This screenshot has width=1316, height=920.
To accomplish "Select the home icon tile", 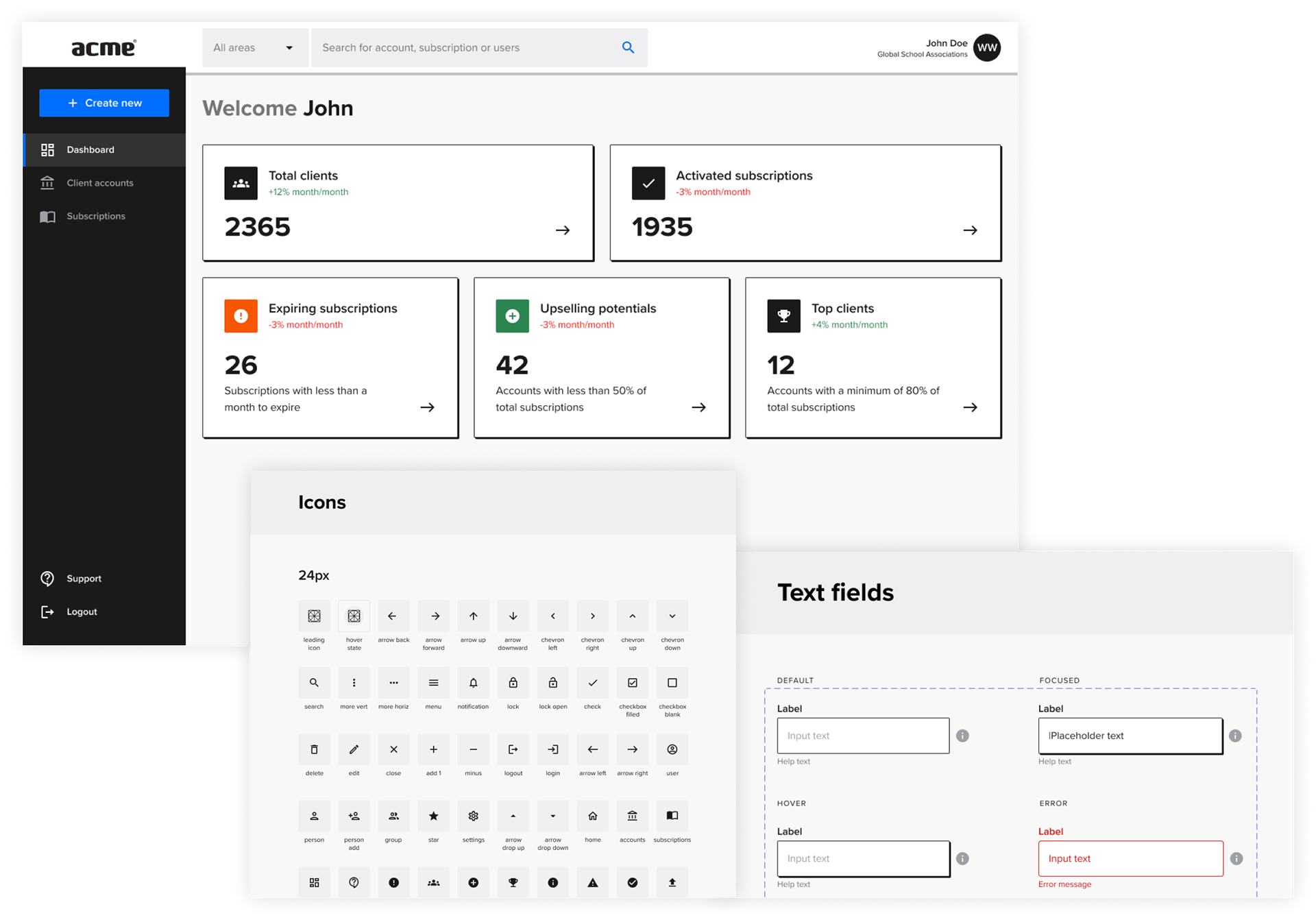I will [592, 816].
